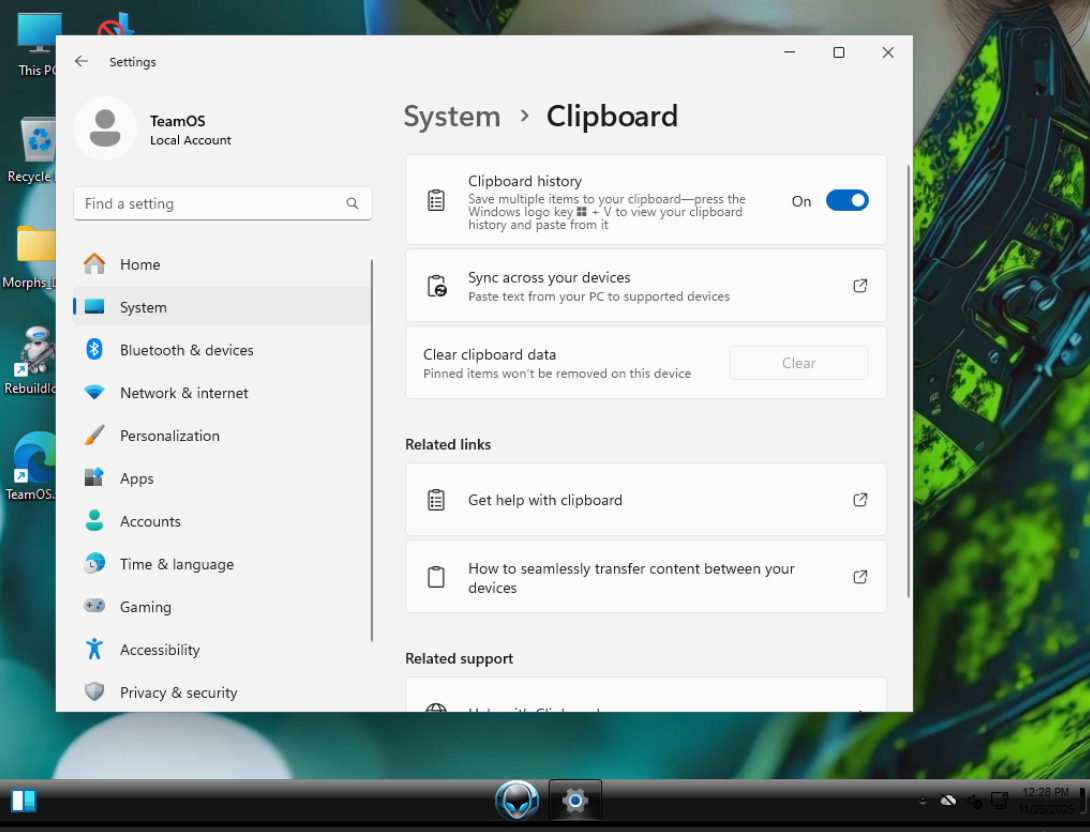
Task: Click TeamOS account name
Action: point(177,121)
